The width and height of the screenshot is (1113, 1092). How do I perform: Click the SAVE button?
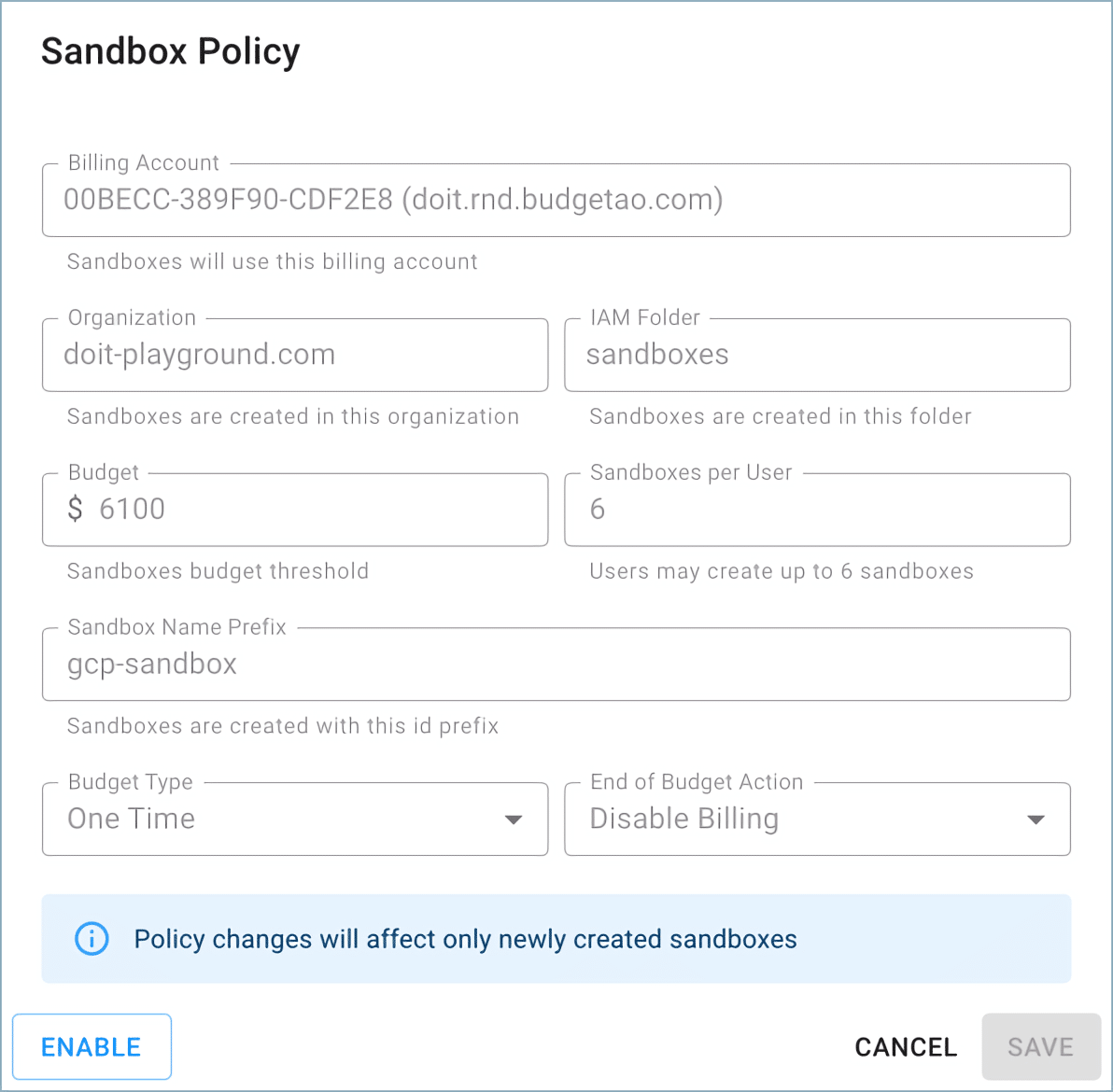1040,1047
